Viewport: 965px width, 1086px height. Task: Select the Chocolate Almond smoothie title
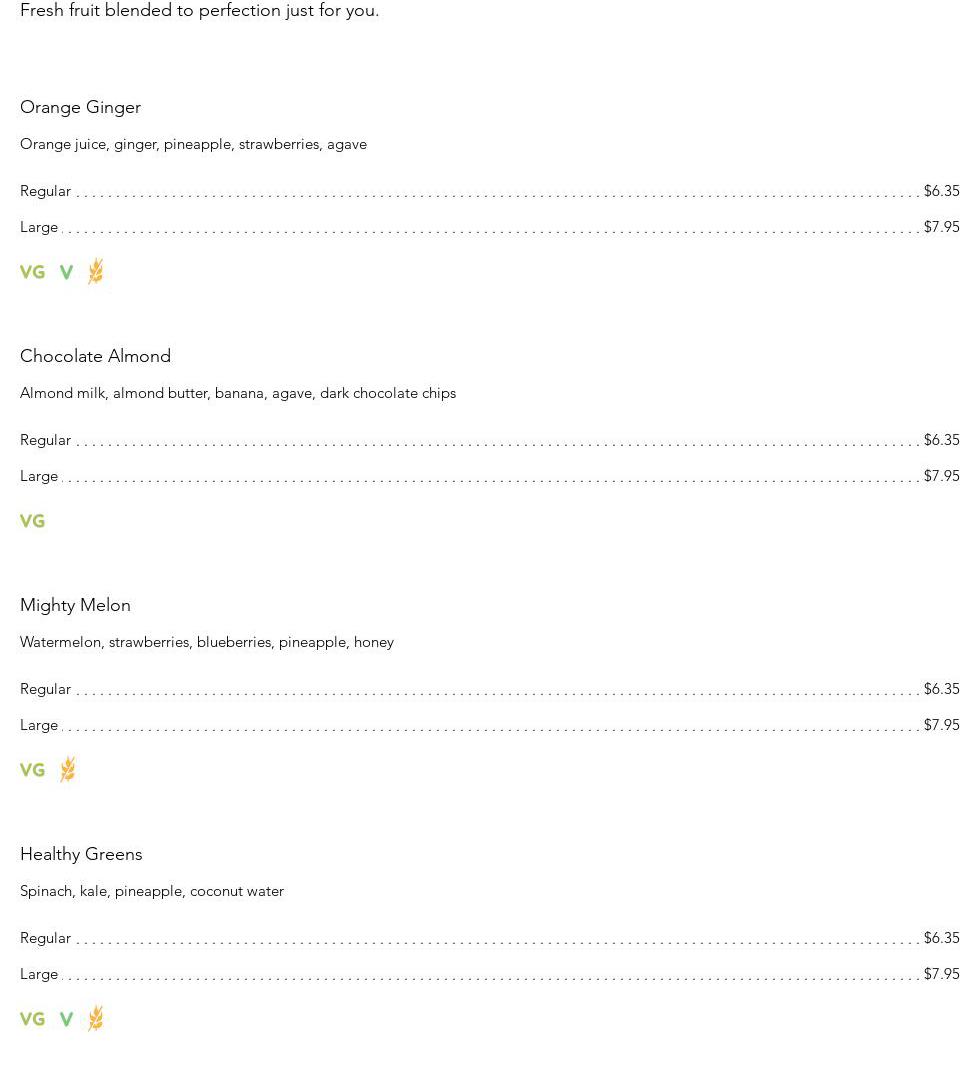tap(95, 356)
